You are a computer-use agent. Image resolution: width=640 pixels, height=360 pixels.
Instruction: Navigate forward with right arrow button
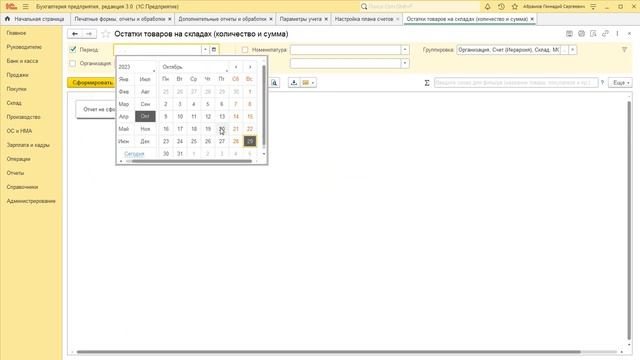tap(89, 34)
